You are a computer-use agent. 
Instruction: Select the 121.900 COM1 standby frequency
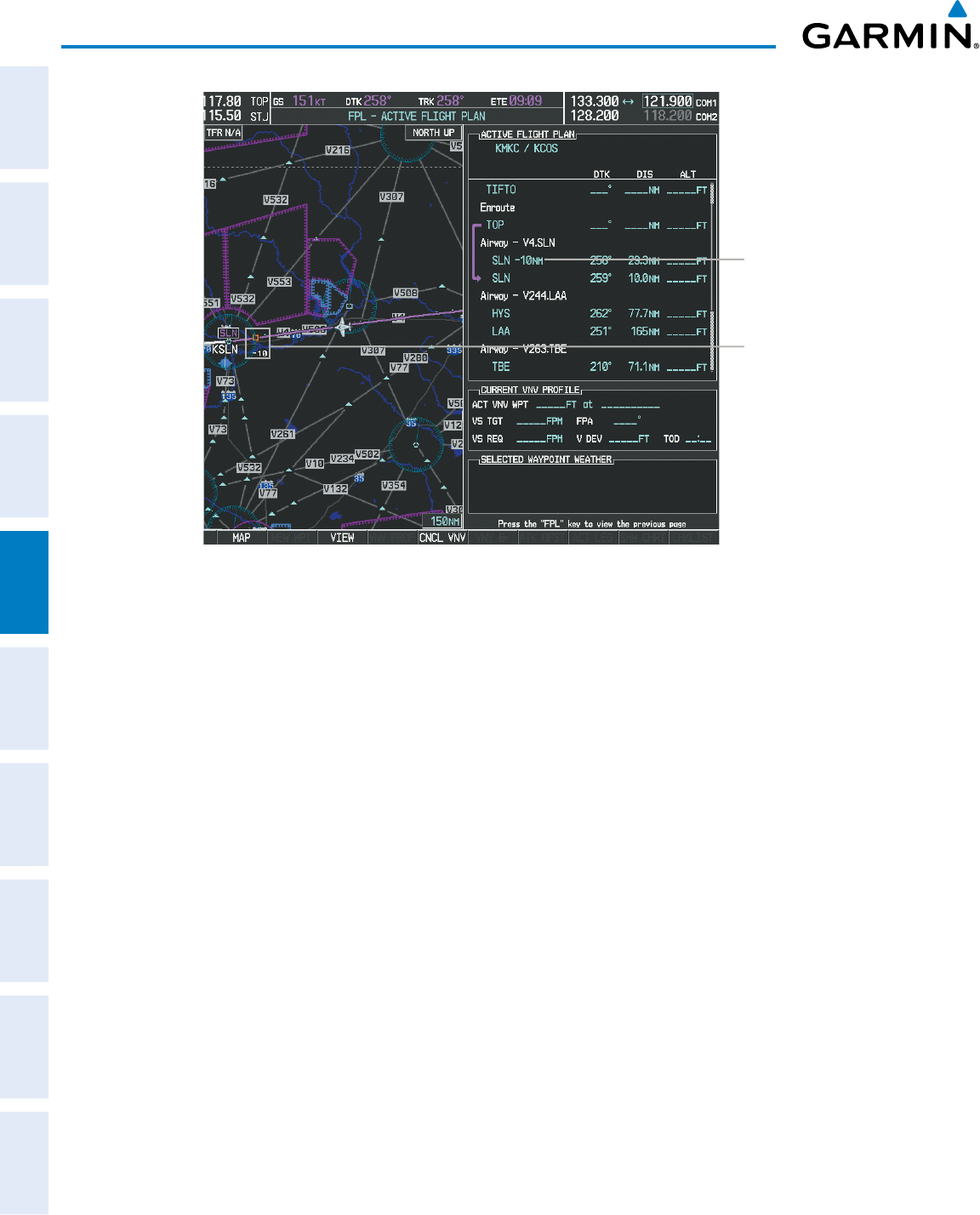[x=668, y=101]
